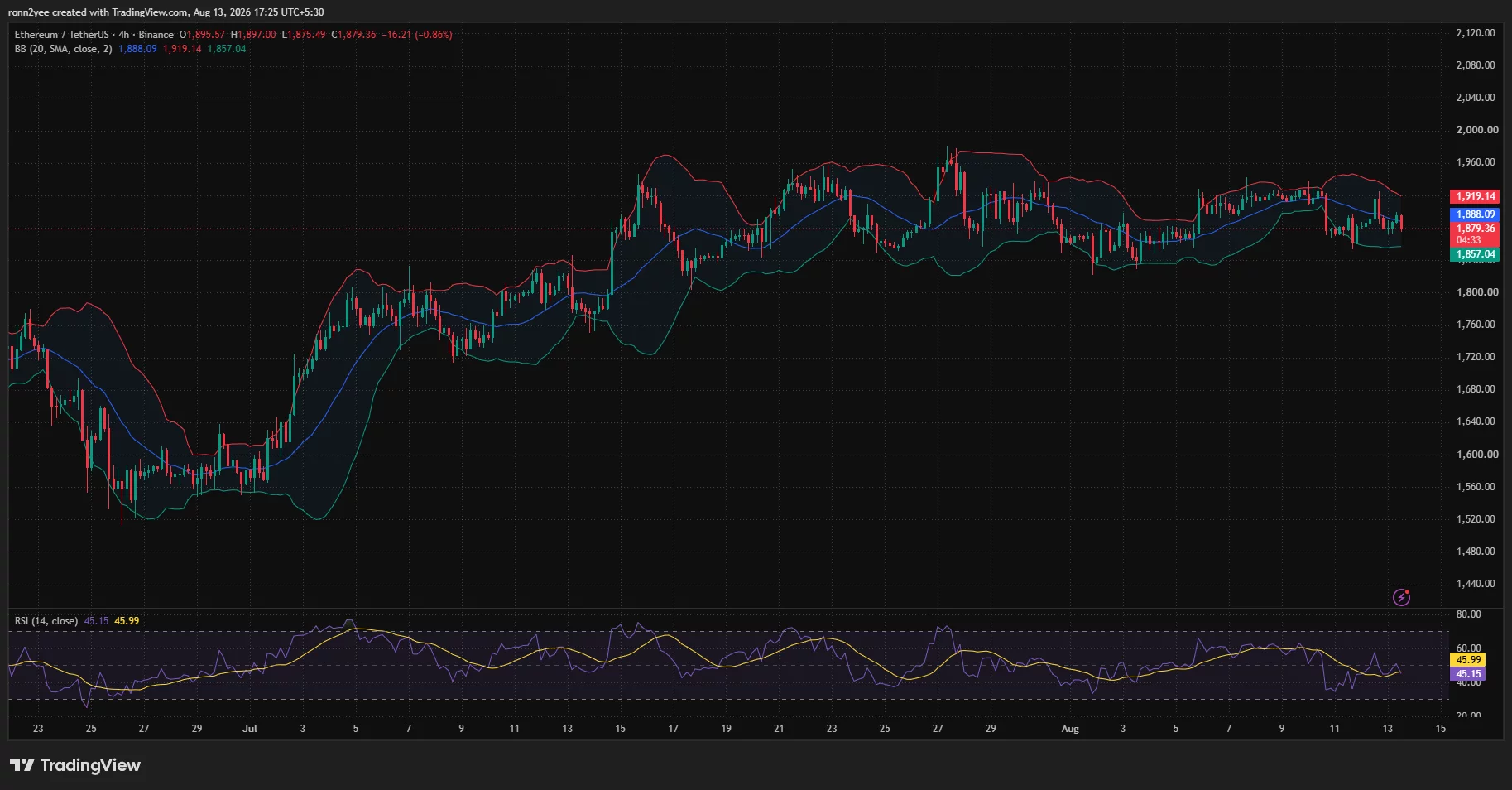
Task: Click the BB (20, SMA, close, 2) indicator label
Action: pyautogui.click(x=63, y=49)
